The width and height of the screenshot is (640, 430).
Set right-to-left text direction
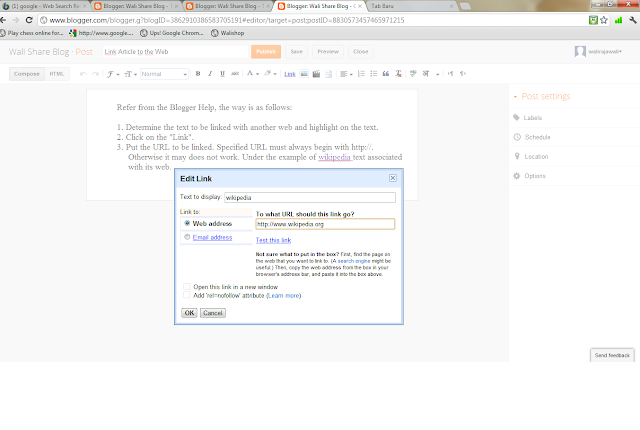click(x=462, y=74)
